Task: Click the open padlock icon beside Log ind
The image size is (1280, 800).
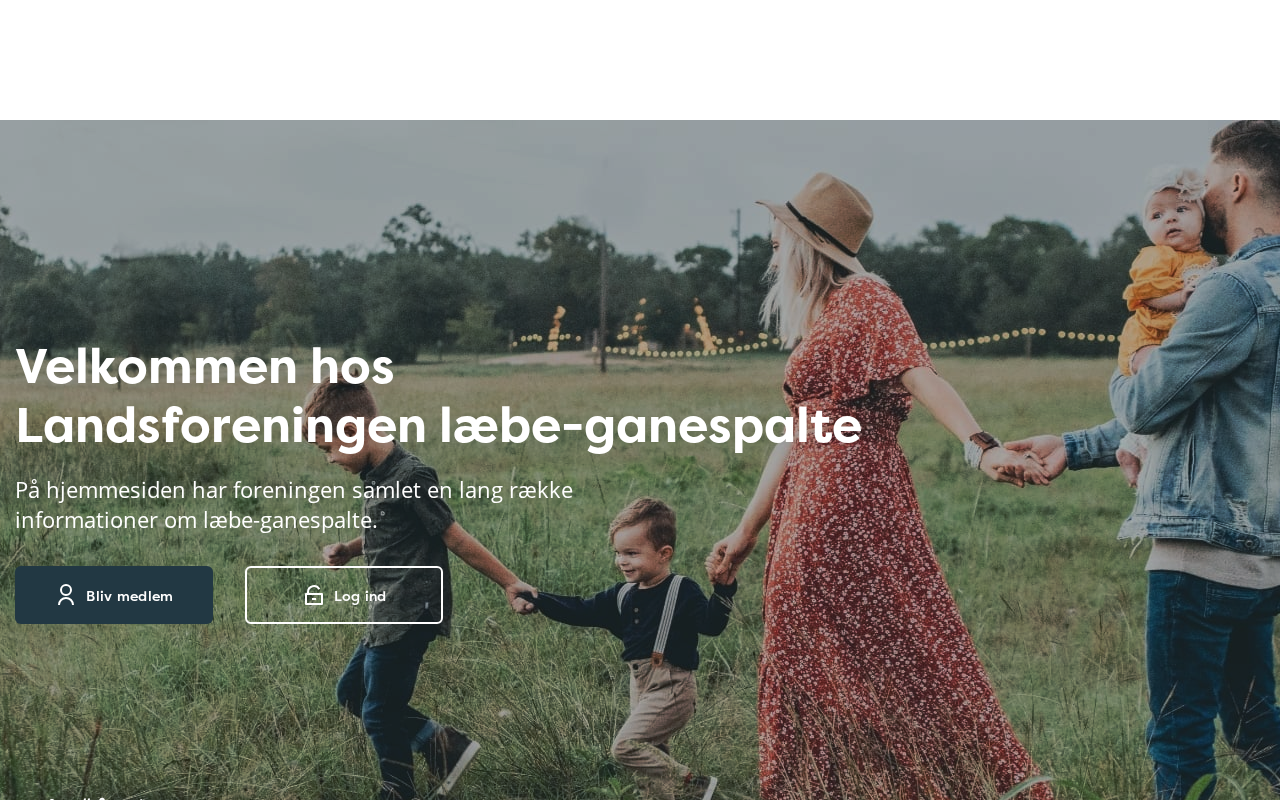Action: [314, 596]
